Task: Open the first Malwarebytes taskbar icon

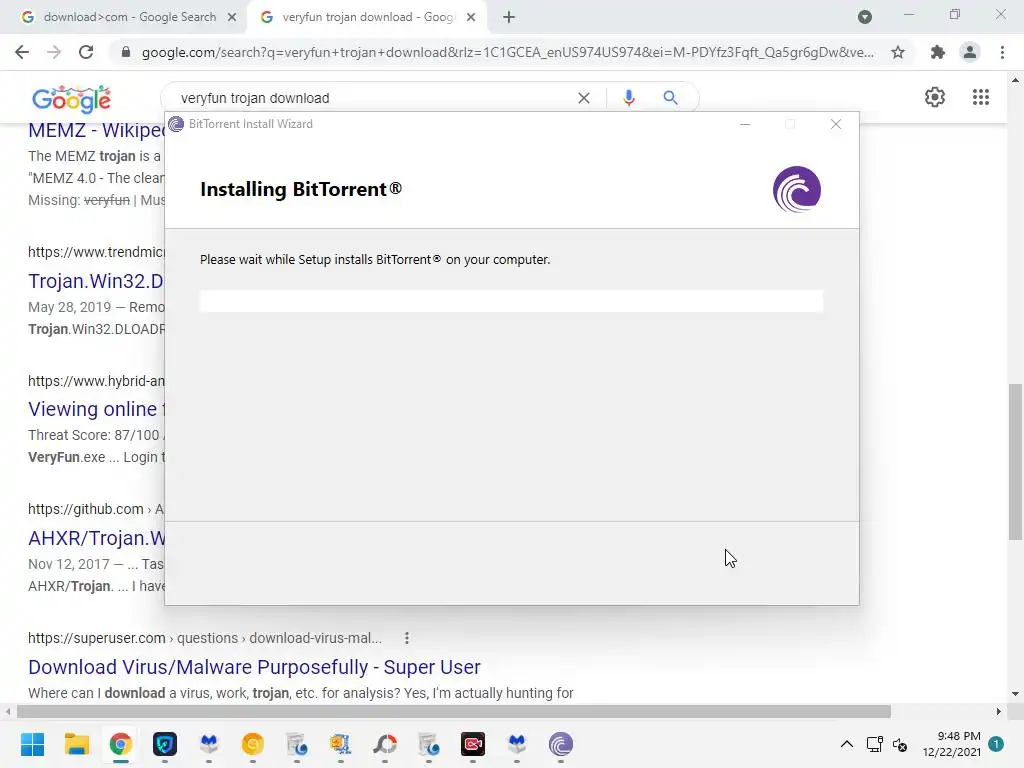Action: [209, 744]
